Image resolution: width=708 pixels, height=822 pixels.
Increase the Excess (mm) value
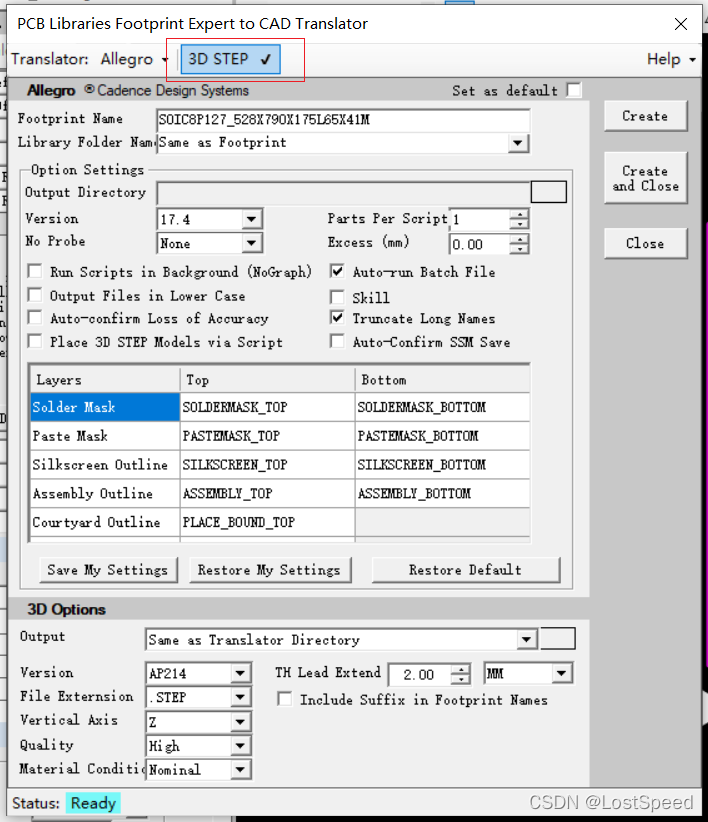(x=519, y=239)
